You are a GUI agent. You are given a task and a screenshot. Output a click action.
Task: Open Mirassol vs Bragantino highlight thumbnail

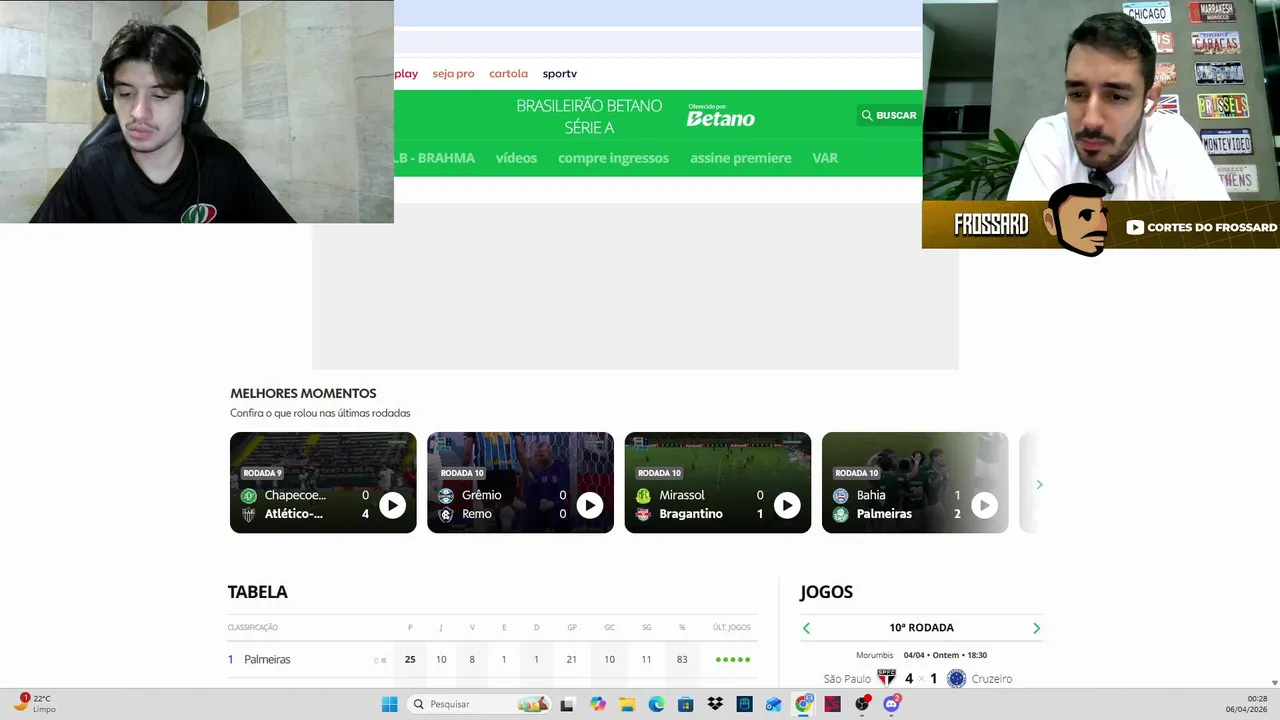point(718,482)
